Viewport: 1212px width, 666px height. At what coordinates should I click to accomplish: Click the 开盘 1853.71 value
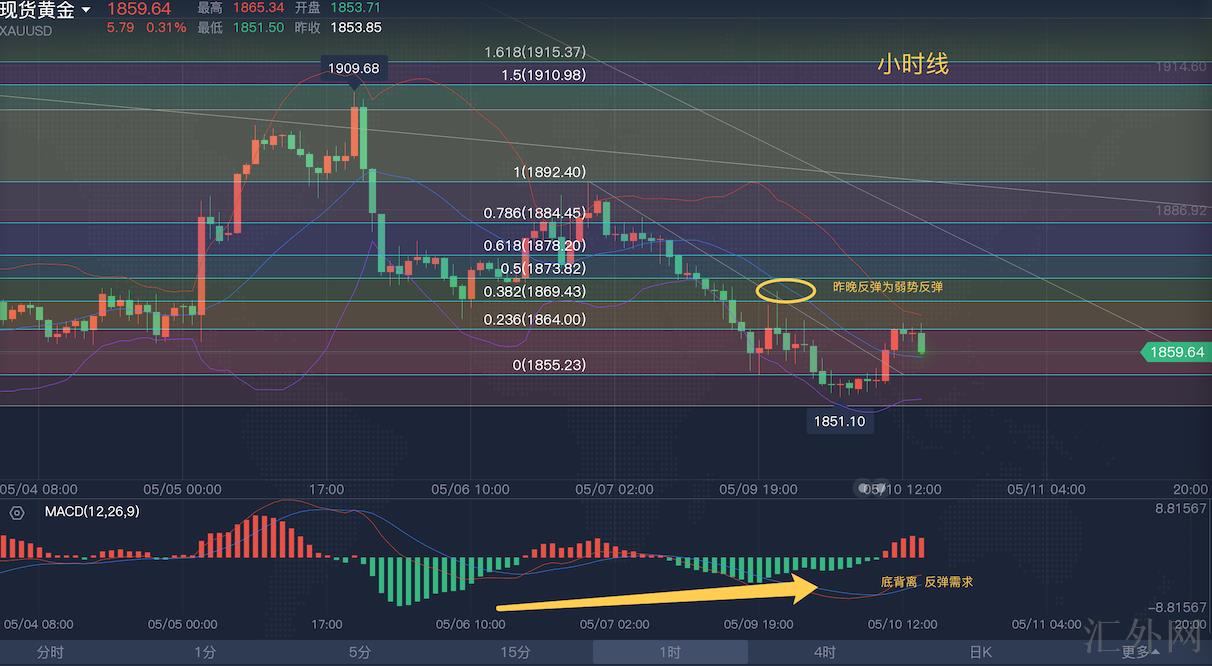pyautogui.click(x=355, y=8)
